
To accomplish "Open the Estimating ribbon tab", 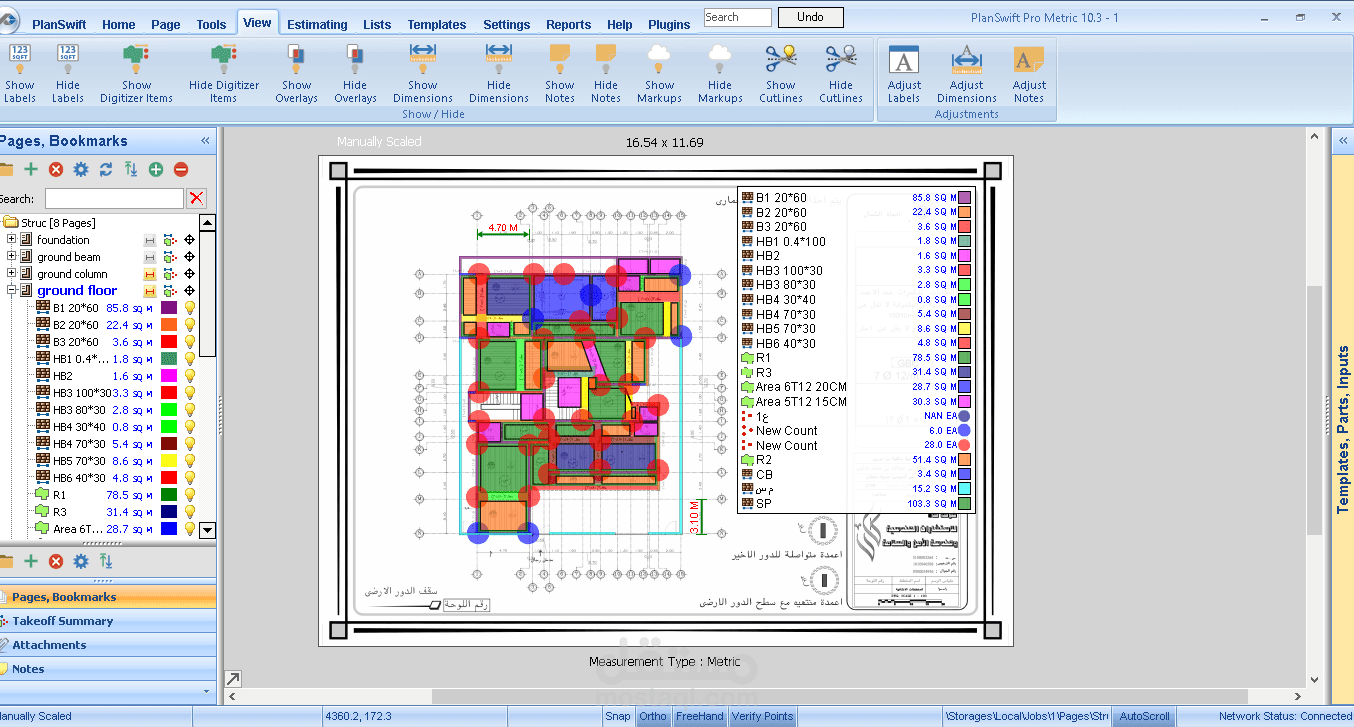I will point(317,25).
